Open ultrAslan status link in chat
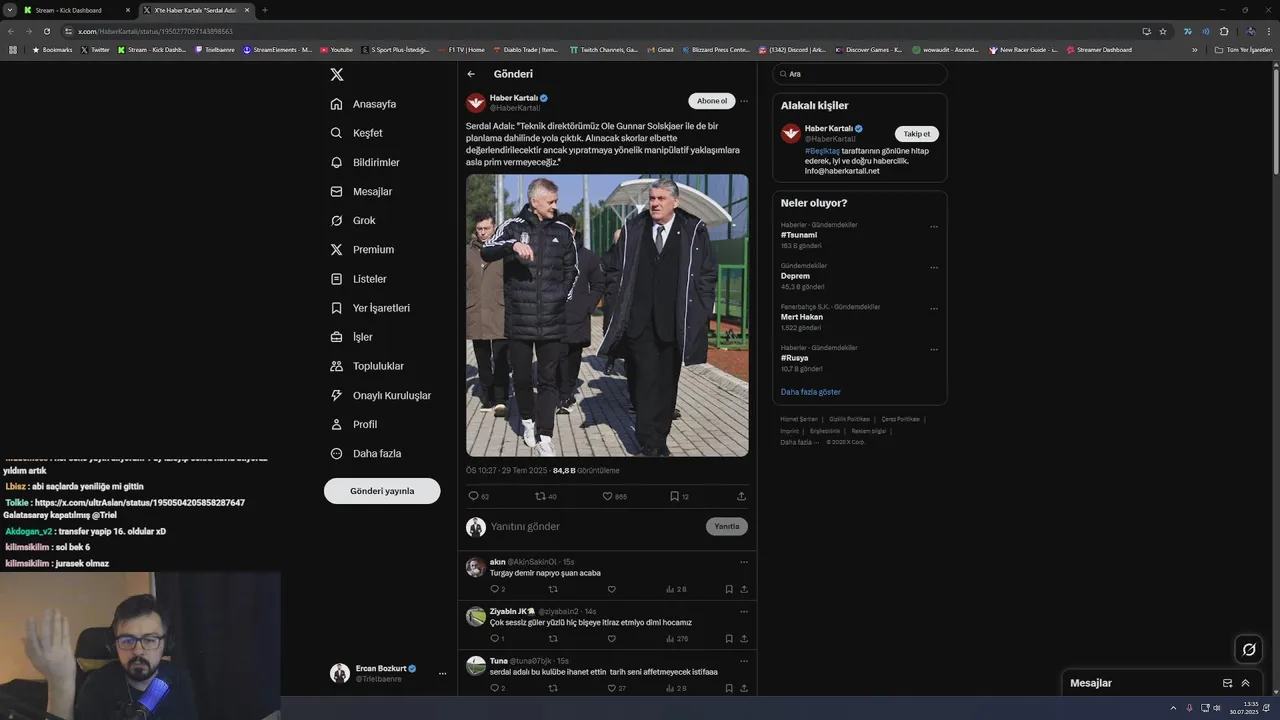 pyautogui.click(x=139, y=502)
